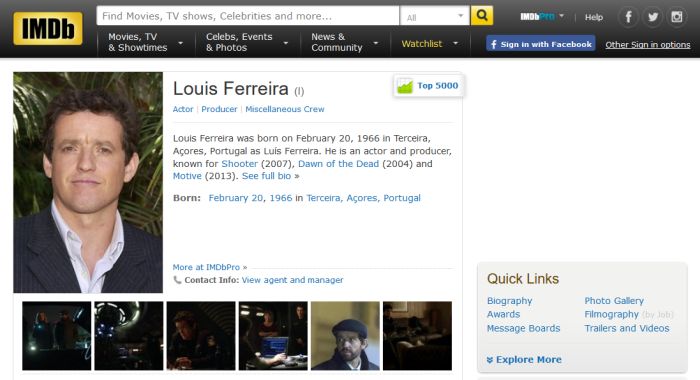Click Louis Ferreira's main portrait photo

tap(88, 182)
